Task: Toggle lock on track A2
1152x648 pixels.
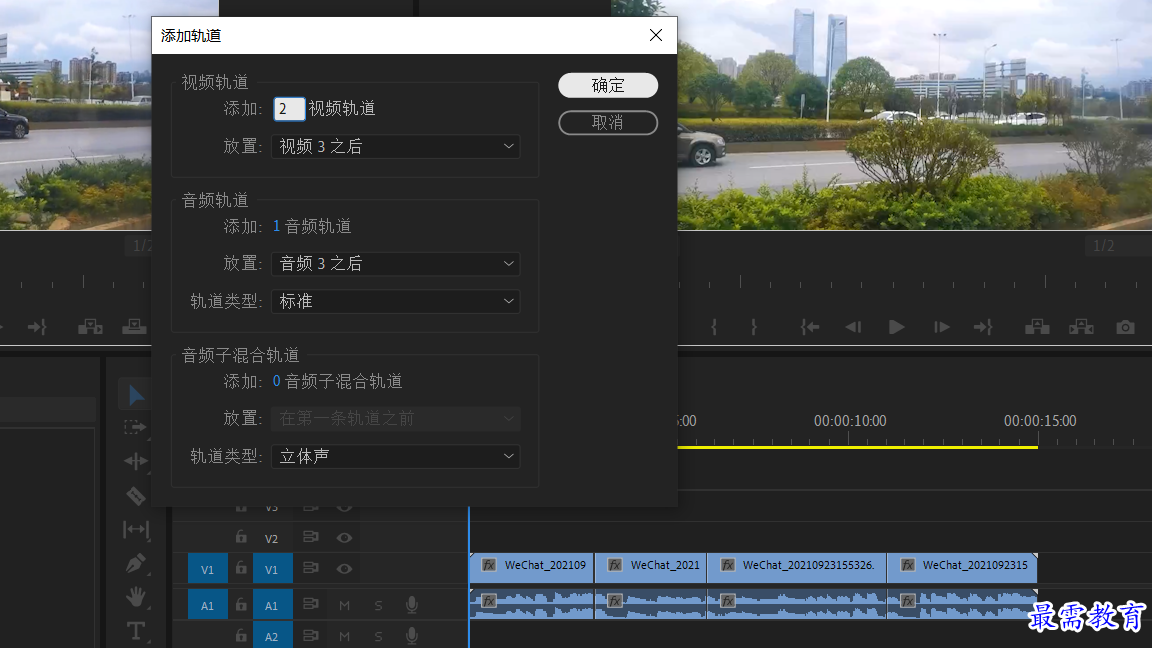Action: (x=241, y=636)
